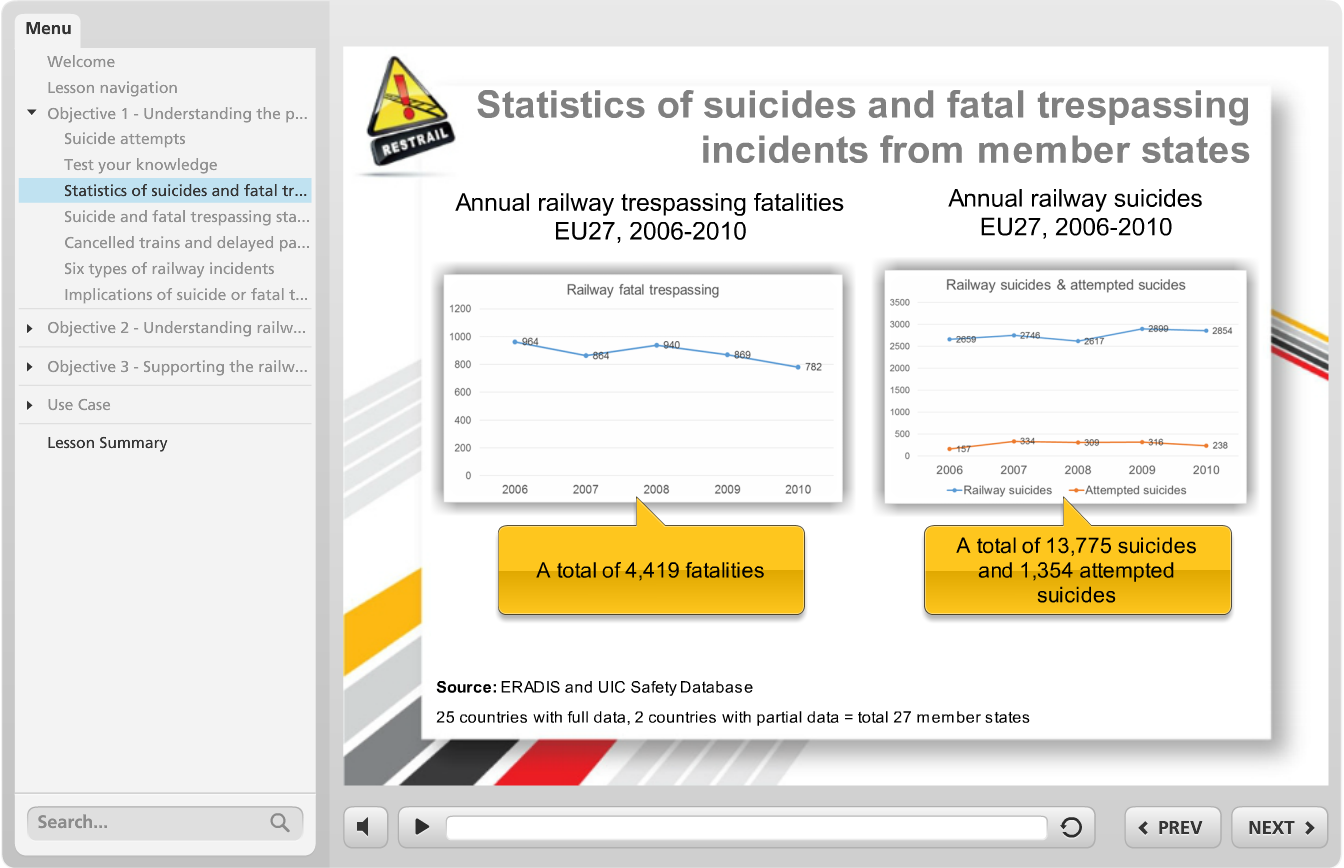Click the 25 countries with full data note
1344x868 pixels.
[733, 717]
